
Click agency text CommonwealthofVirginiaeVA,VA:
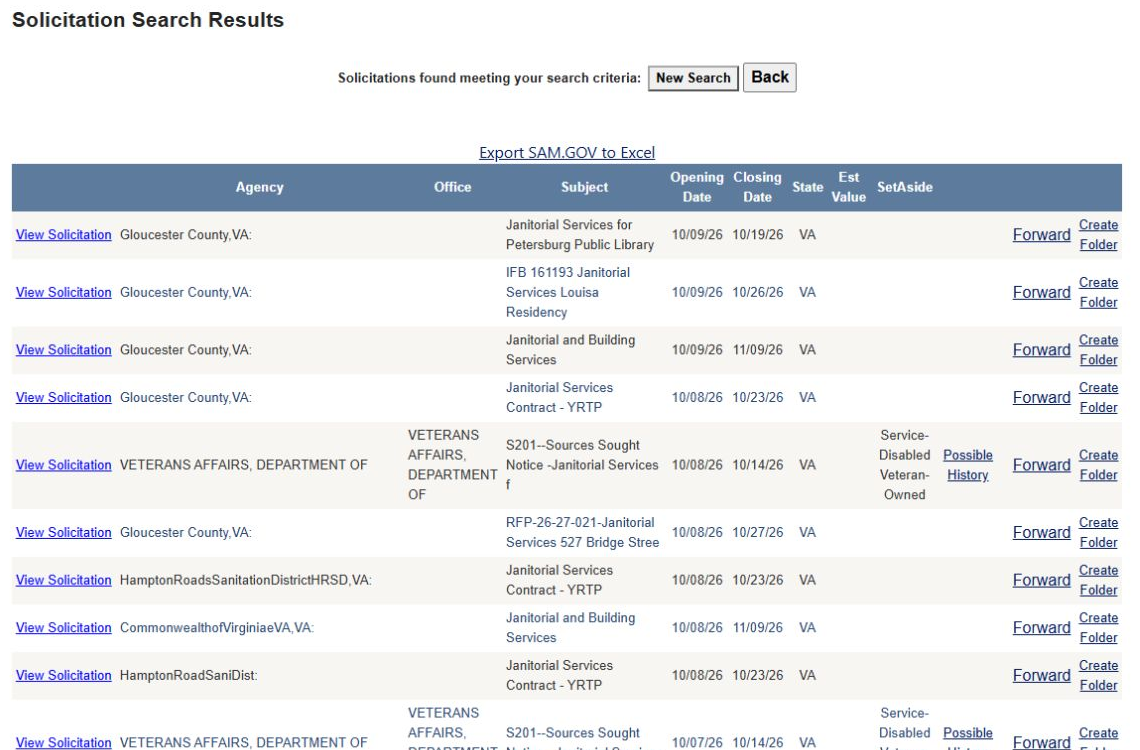point(217,628)
